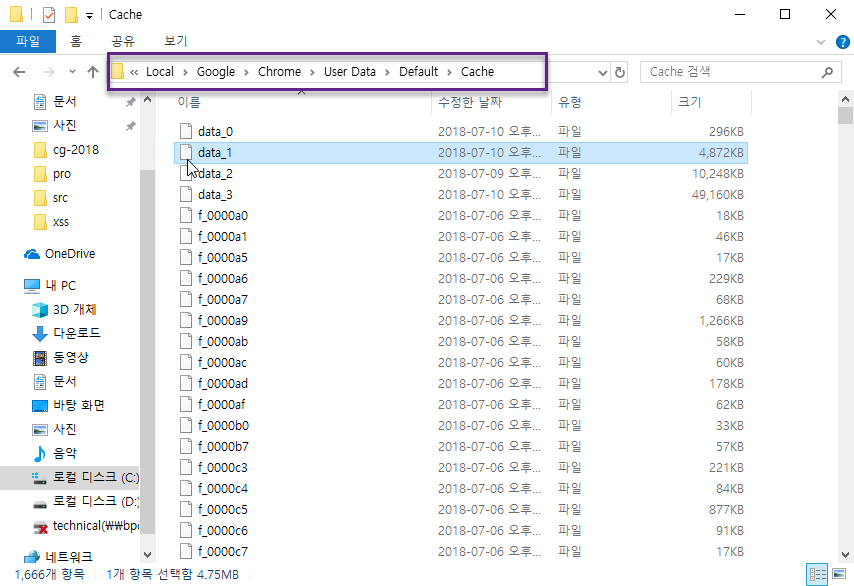Image resolution: width=854 pixels, height=586 pixels.
Task: Open the quick access toolbar customize dropdown
Action: (90, 15)
